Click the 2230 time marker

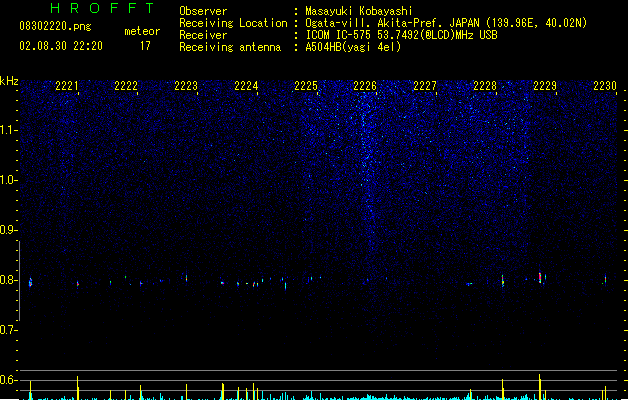tap(605, 86)
